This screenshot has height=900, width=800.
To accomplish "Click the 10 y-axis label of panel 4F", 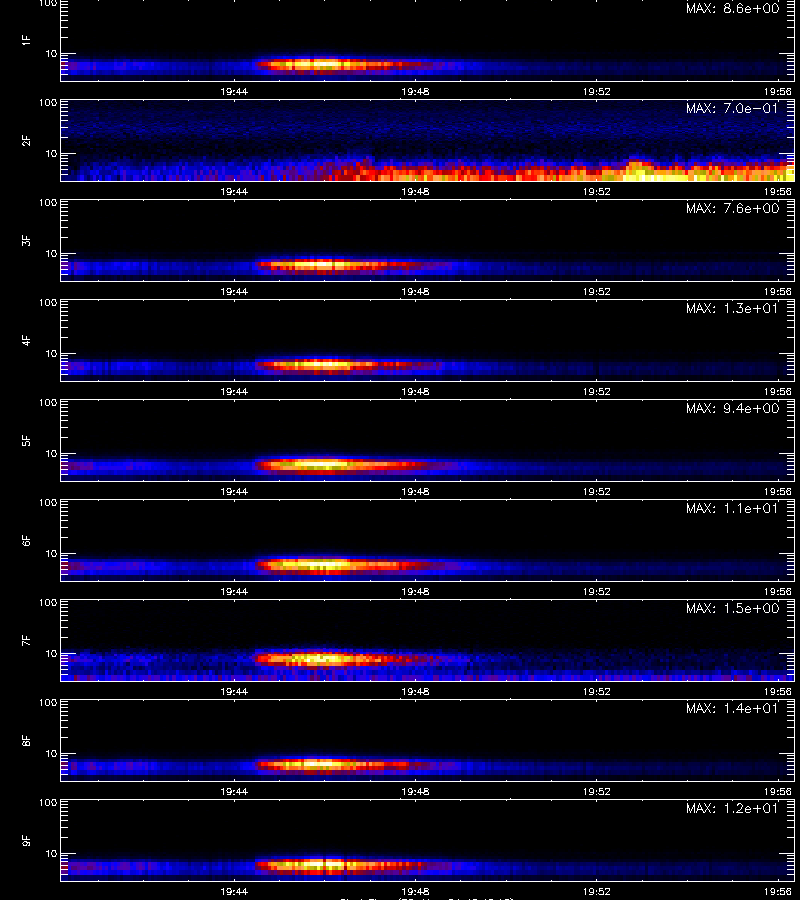I will click(x=51, y=354).
